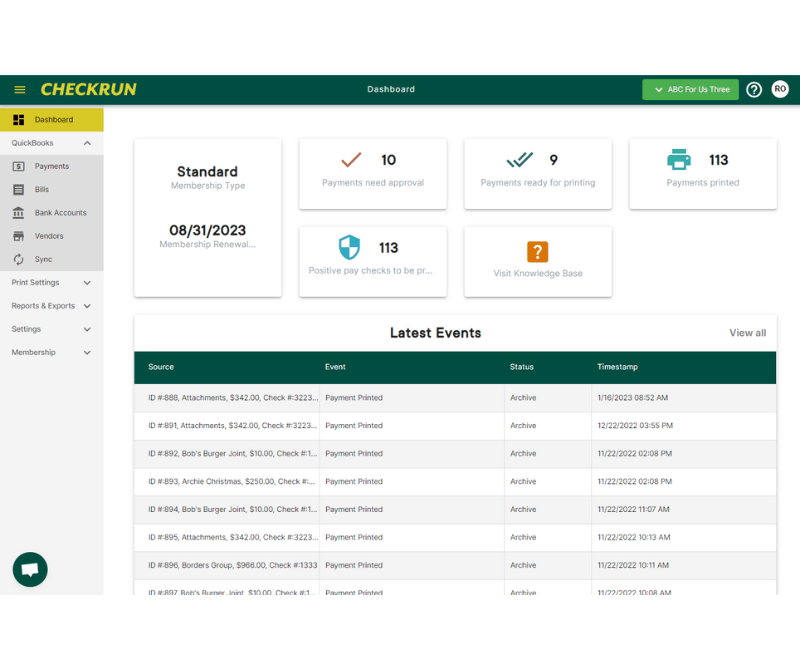Open the Payments section from the sidebar
Viewport: 800px width, 670px height.
pyautogui.click(x=51, y=165)
